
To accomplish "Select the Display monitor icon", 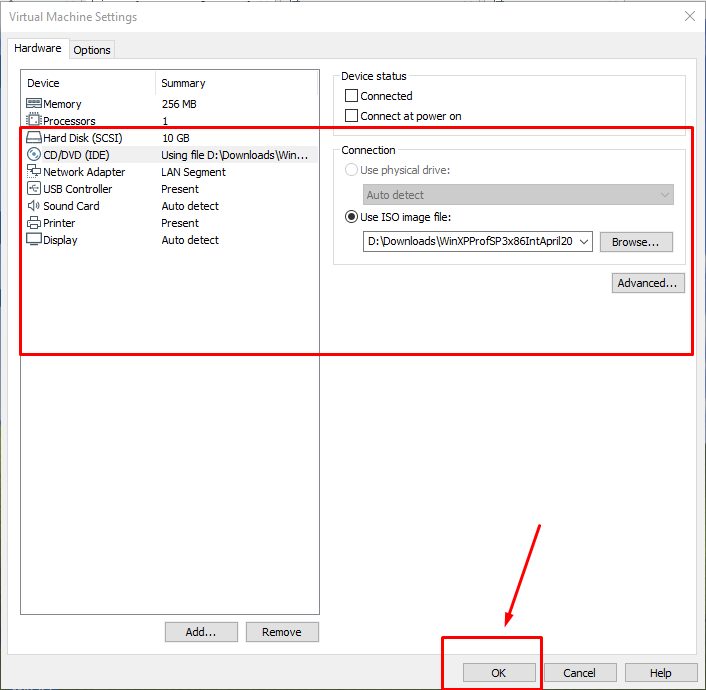I will (34, 240).
